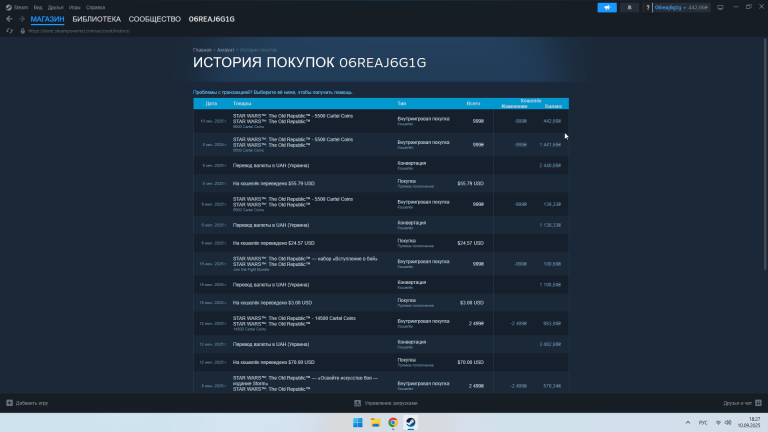Switch to the БИБЛИОТЕКА tab
This screenshot has width=768, height=432.
coord(96,19)
